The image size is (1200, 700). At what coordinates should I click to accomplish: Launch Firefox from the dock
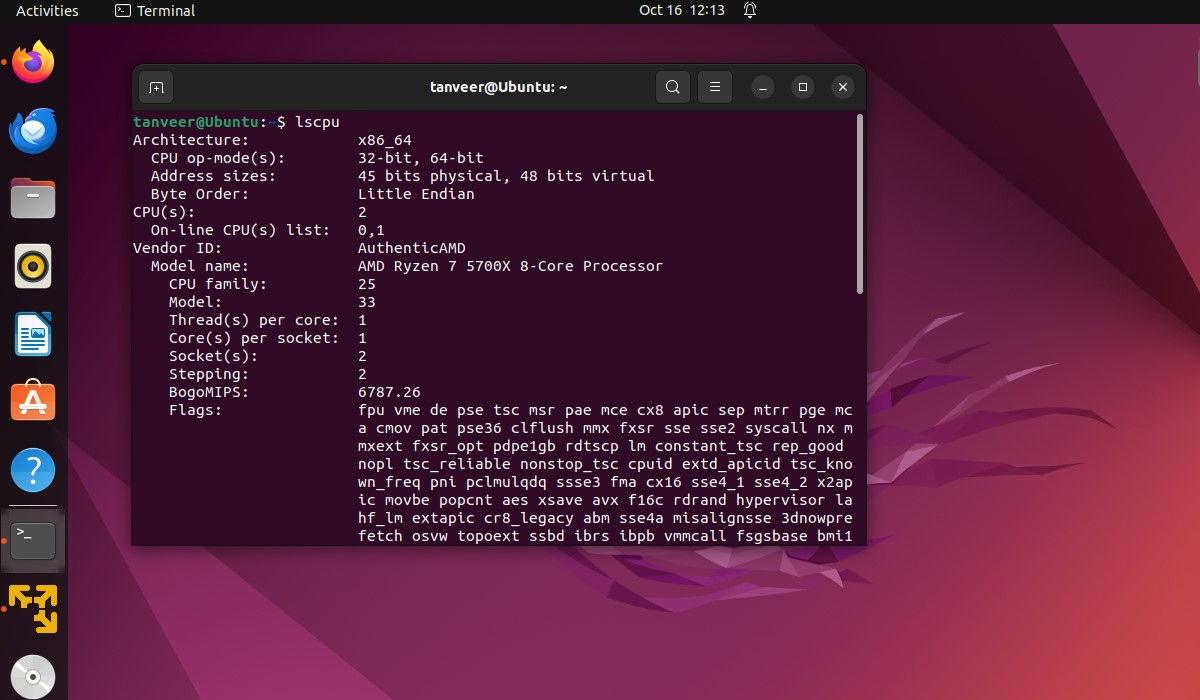(x=33, y=63)
